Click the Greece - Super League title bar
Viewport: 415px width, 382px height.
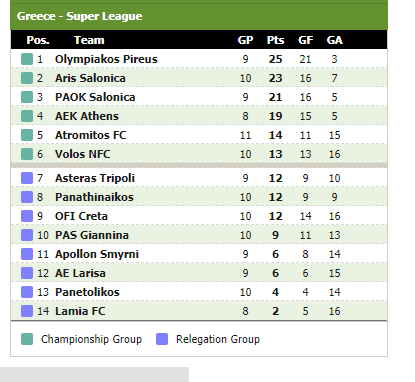[199, 16]
